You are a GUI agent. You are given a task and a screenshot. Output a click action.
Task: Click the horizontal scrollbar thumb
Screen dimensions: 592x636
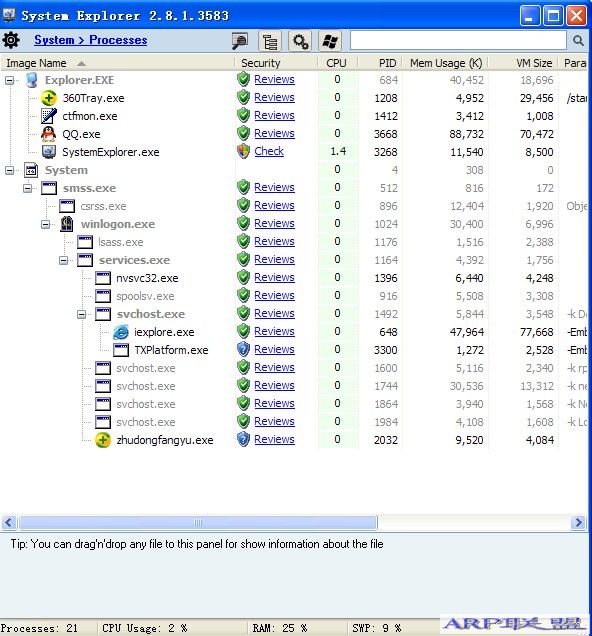198,522
